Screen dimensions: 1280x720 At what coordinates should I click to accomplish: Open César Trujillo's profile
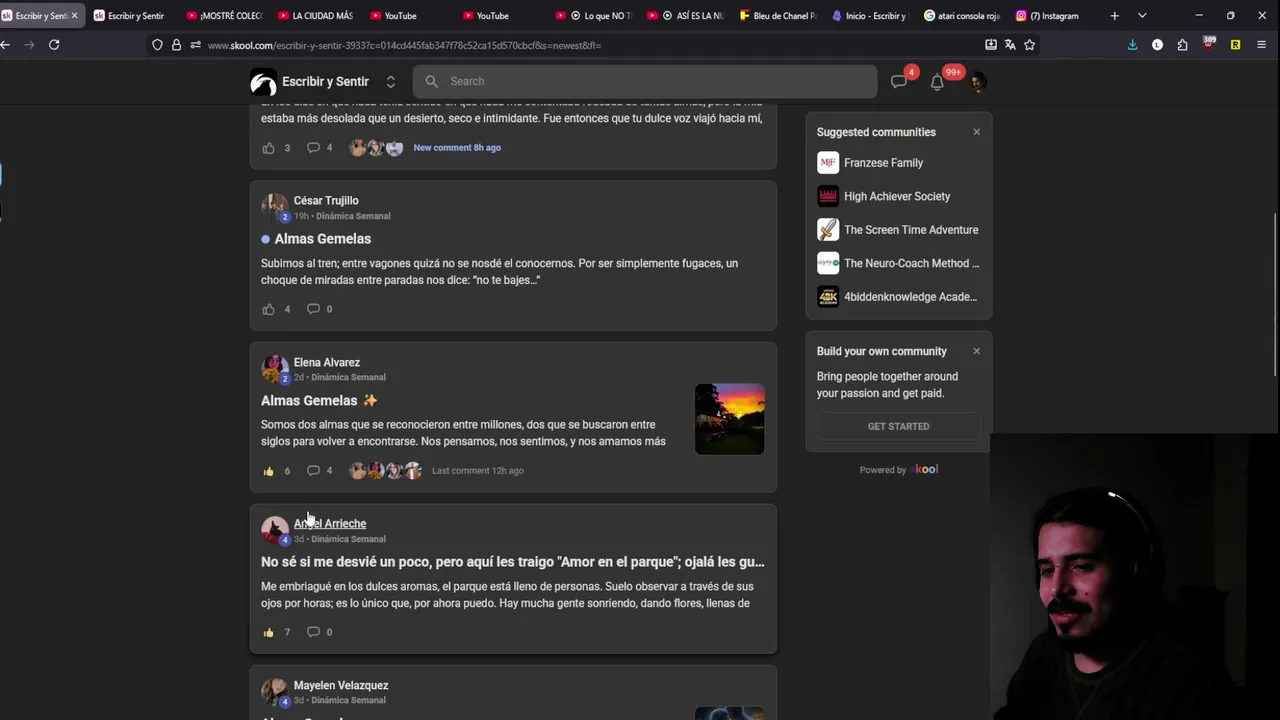pos(326,201)
